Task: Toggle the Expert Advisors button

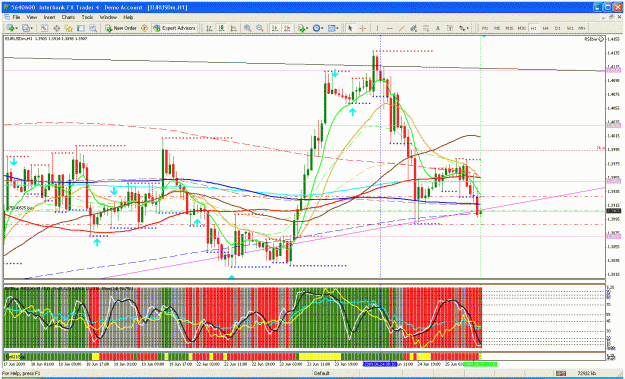Action: click(x=175, y=28)
